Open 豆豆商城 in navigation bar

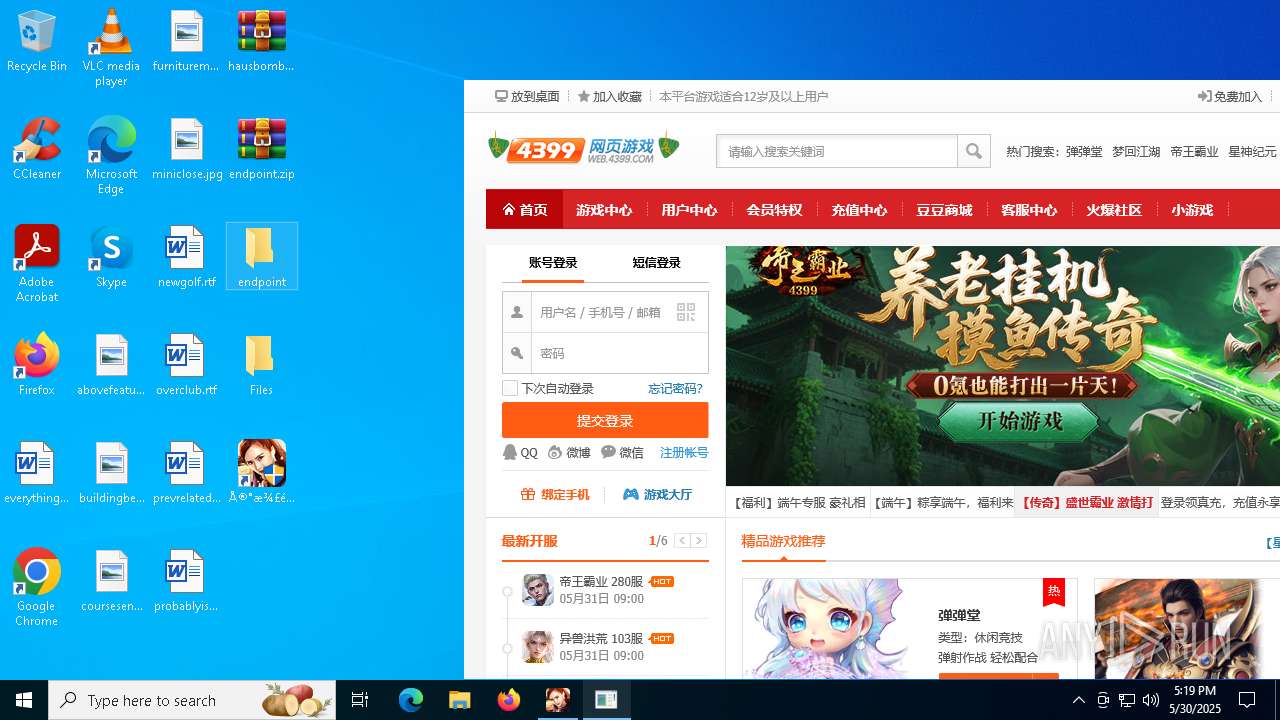(944, 209)
